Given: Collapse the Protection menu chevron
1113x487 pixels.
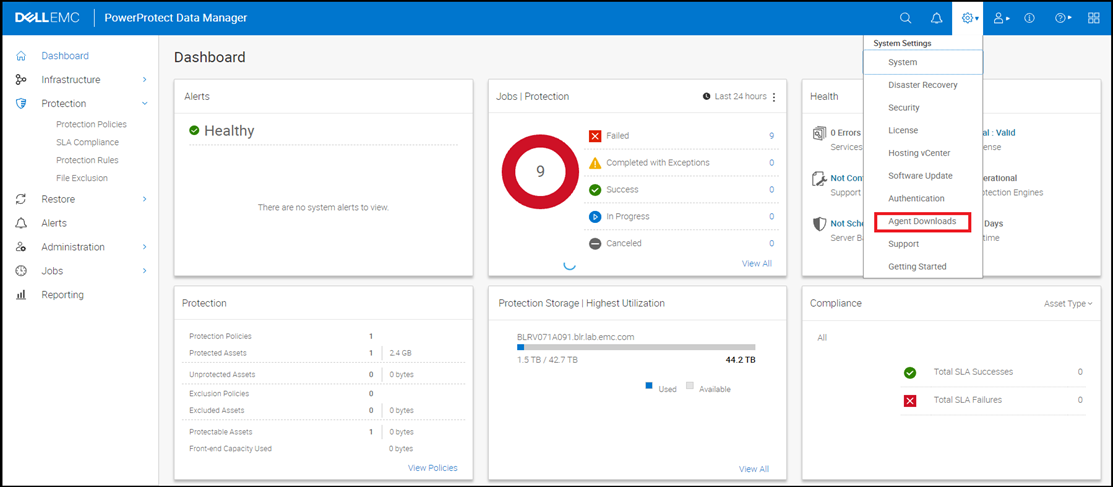Looking at the screenshot, I should (144, 103).
